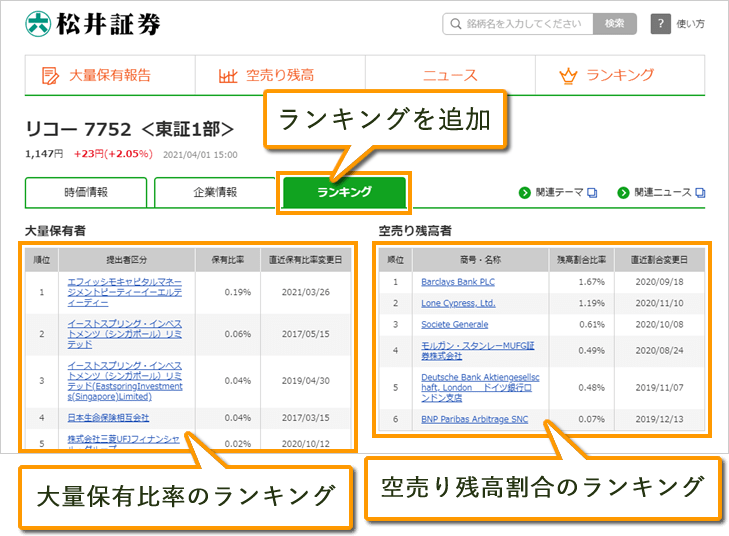
Task: Click the 空売り残高 chart icon
Action: point(228,76)
